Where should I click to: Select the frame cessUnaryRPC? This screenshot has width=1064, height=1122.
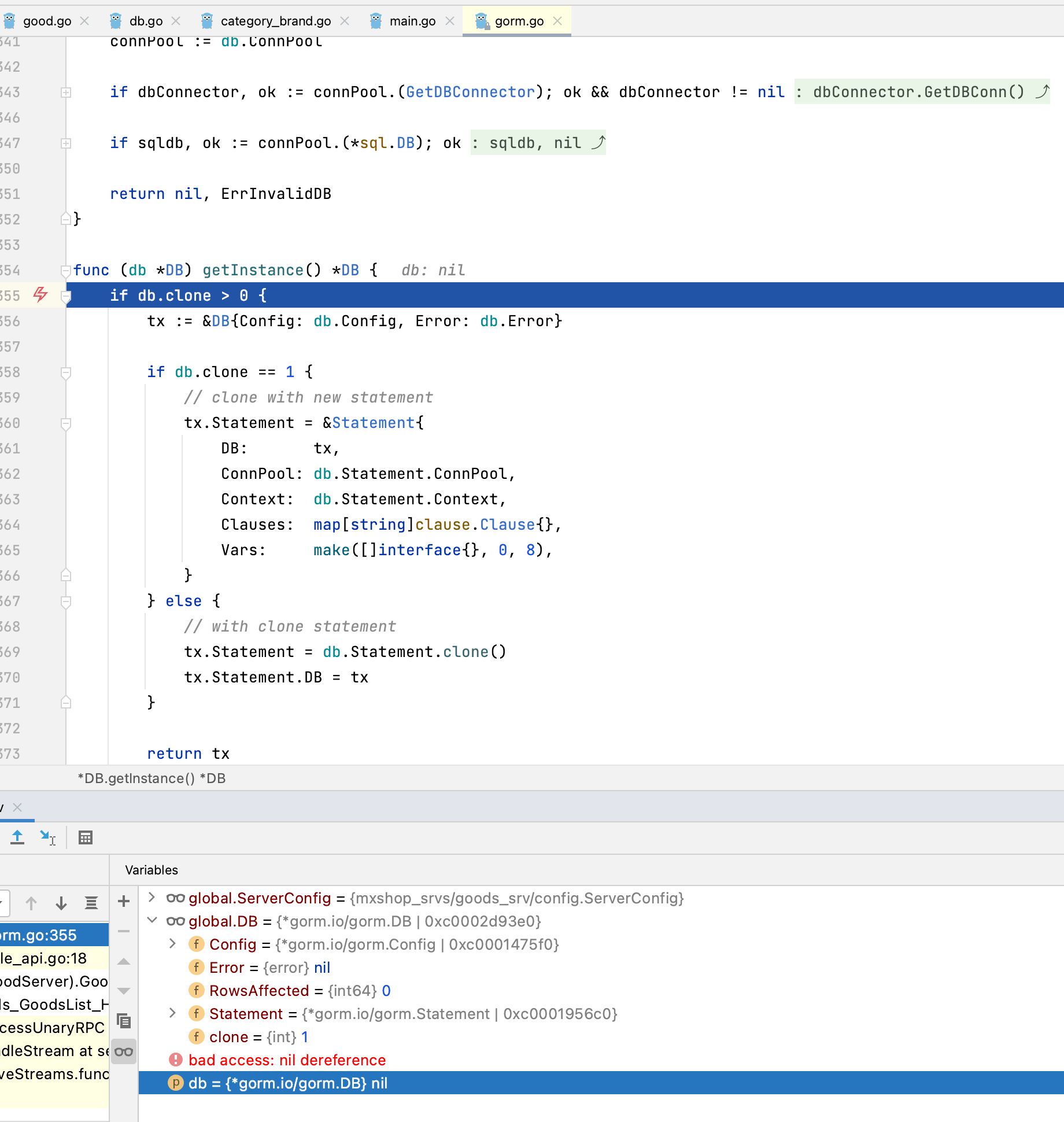point(54,1028)
